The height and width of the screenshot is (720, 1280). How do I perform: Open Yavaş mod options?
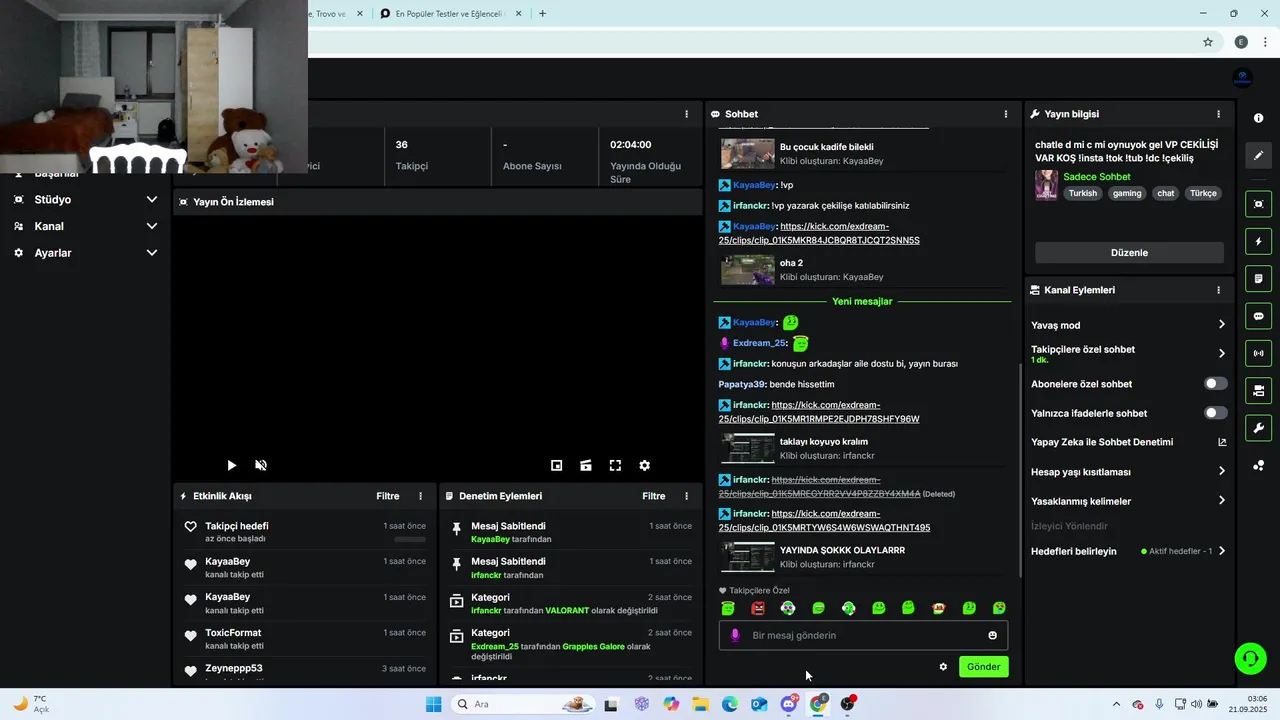pyautogui.click(x=1128, y=325)
